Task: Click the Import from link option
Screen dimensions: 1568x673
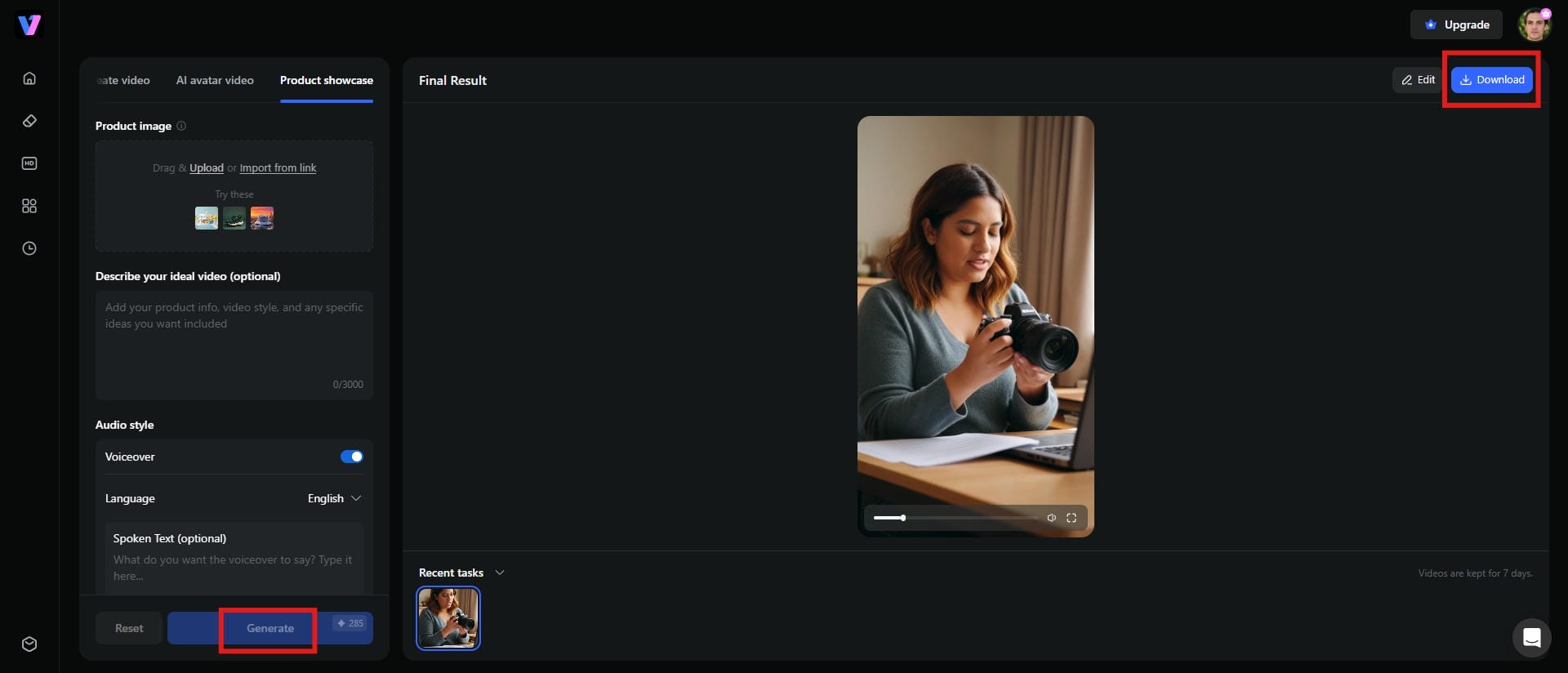Action: tap(278, 167)
